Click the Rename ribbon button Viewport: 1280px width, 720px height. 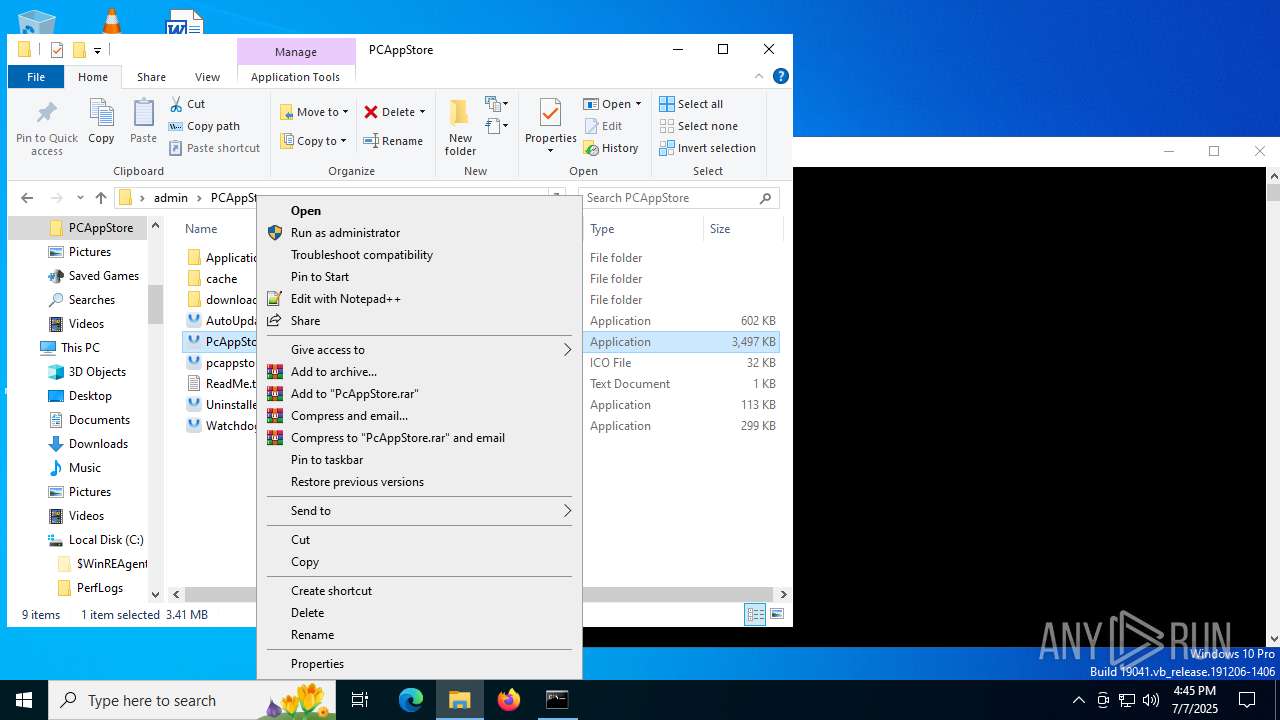[393, 141]
